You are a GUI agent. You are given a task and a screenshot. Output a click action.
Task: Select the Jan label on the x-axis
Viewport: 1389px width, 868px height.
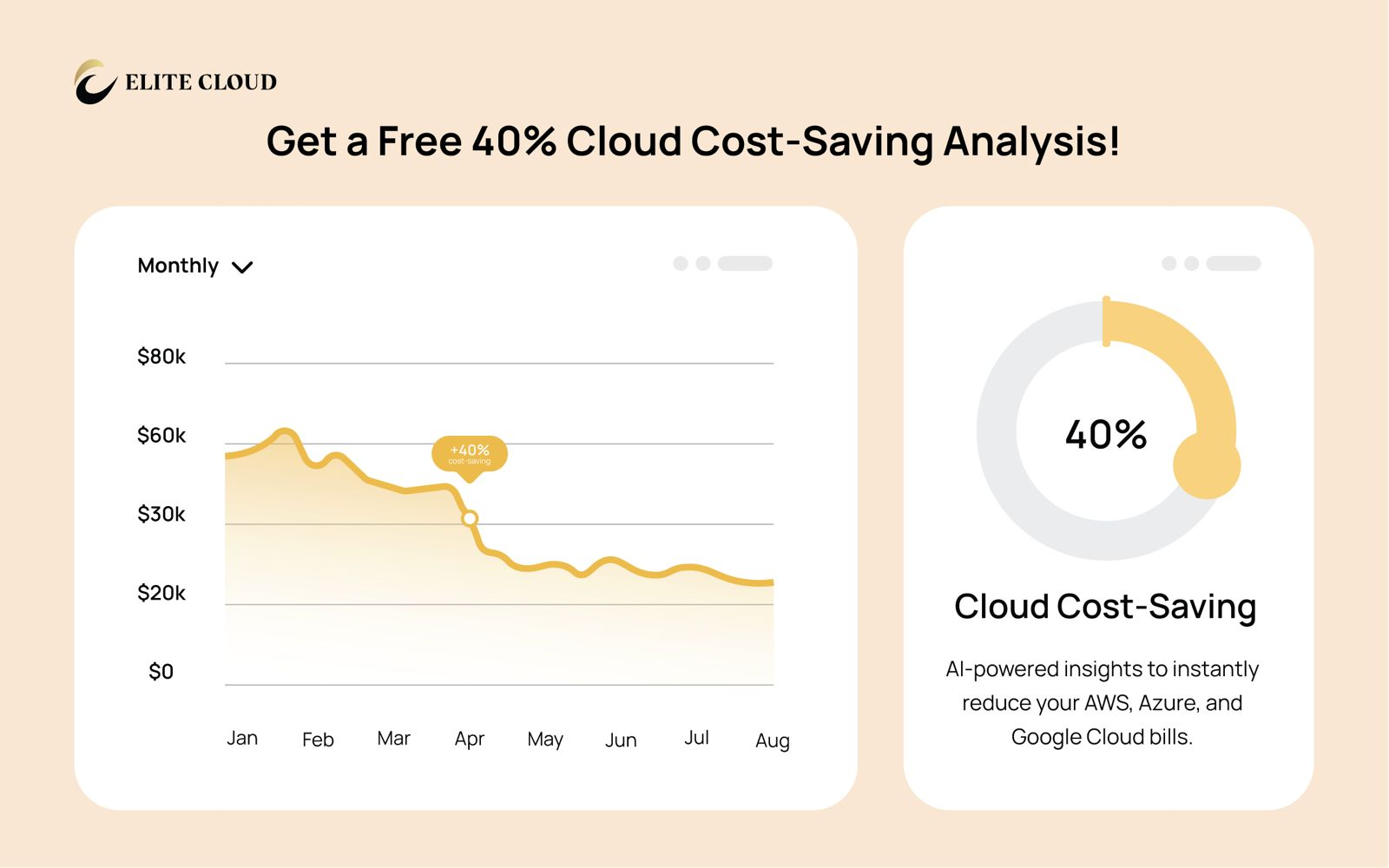click(x=242, y=738)
